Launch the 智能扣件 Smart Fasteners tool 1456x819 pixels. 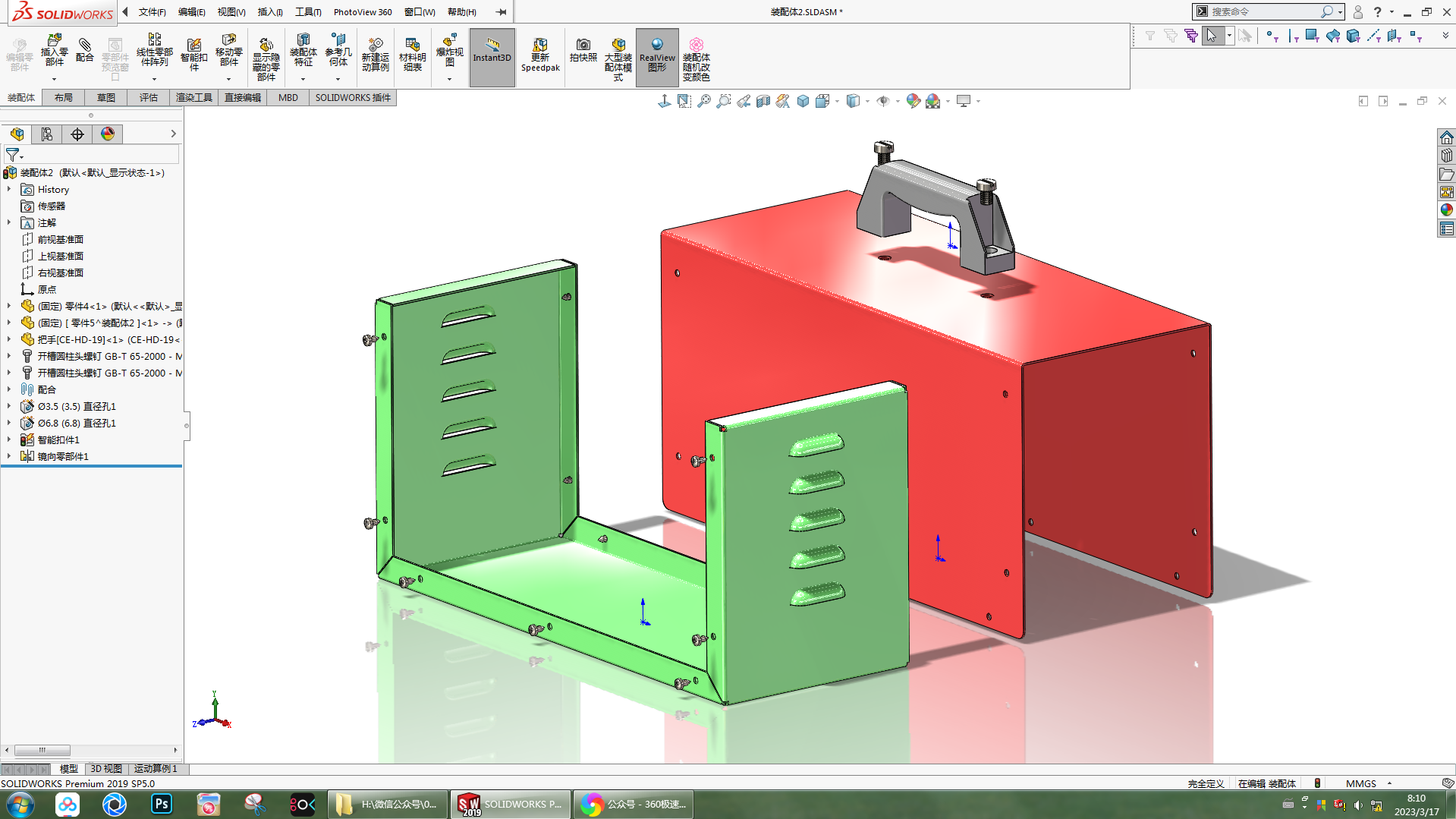click(194, 55)
